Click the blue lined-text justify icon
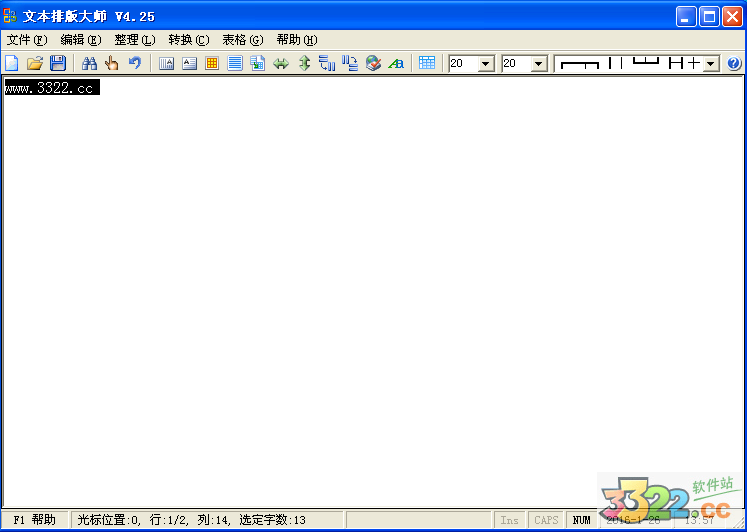 [x=235, y=63]
